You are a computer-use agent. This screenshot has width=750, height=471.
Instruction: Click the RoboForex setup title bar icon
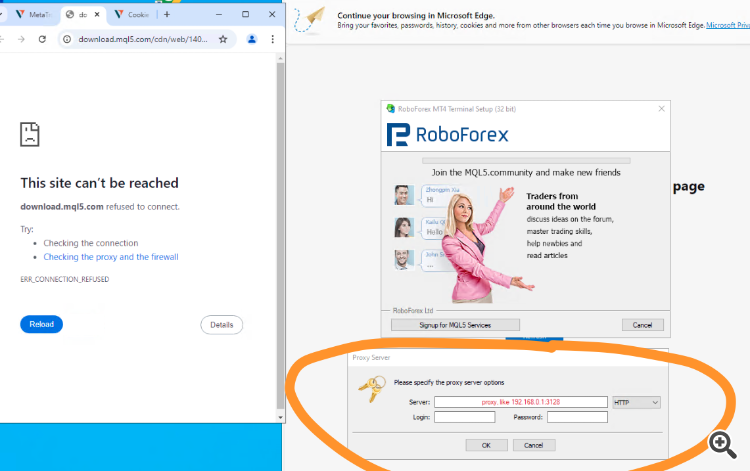tap(390, 109)
